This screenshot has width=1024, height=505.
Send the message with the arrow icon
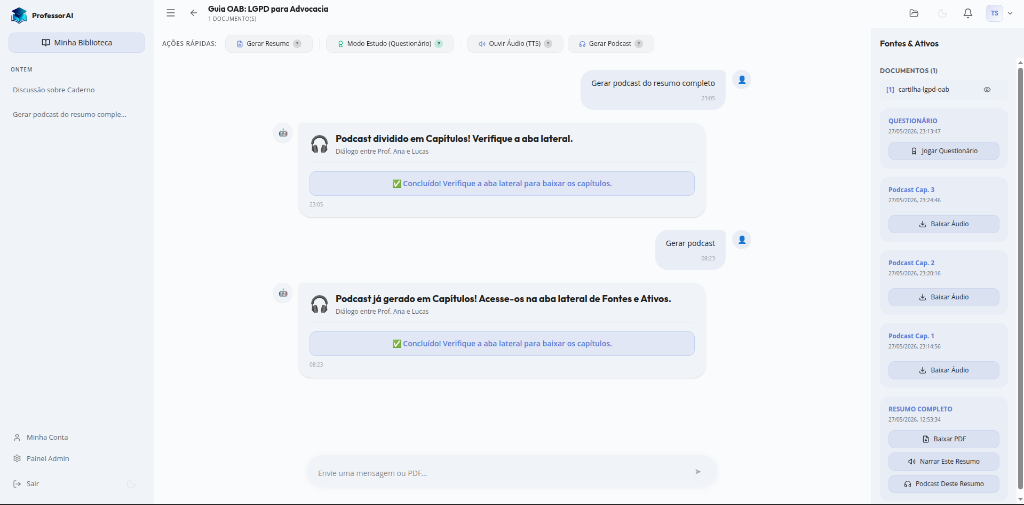pos(697,472)
